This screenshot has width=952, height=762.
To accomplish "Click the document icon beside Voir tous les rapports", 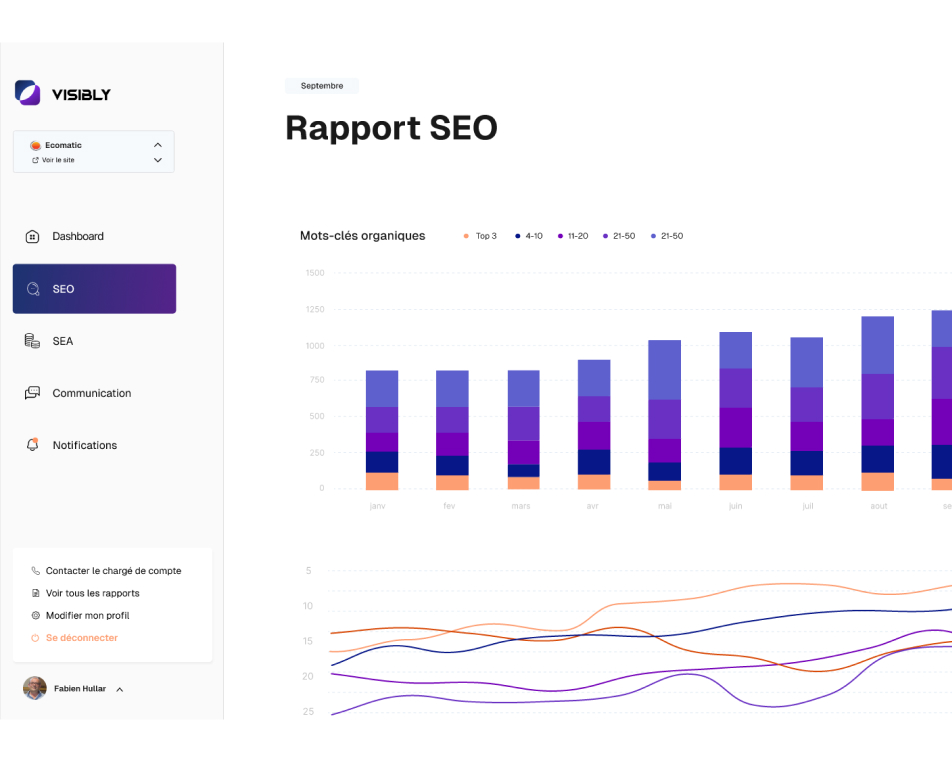I will tap(36, 593).
